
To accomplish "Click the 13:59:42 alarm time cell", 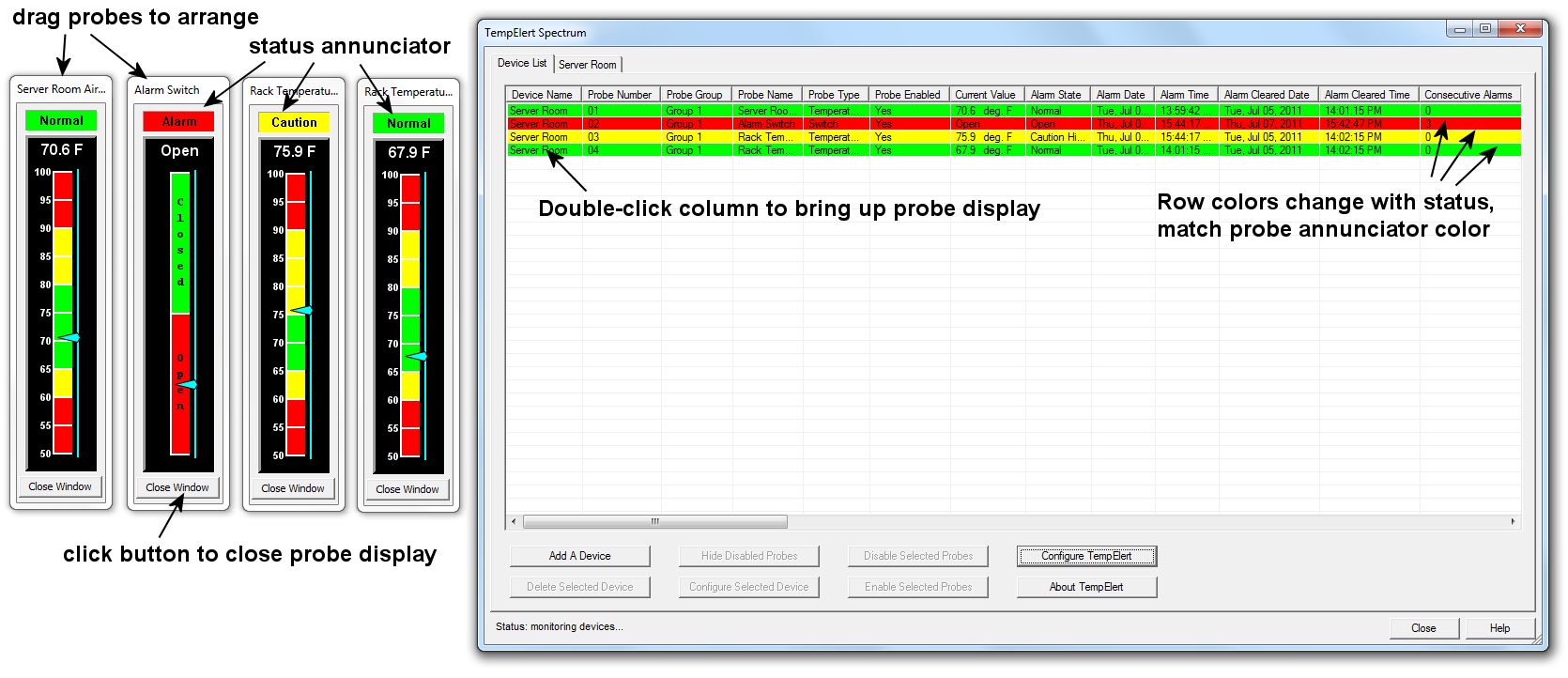I will tap(1186, 111).
